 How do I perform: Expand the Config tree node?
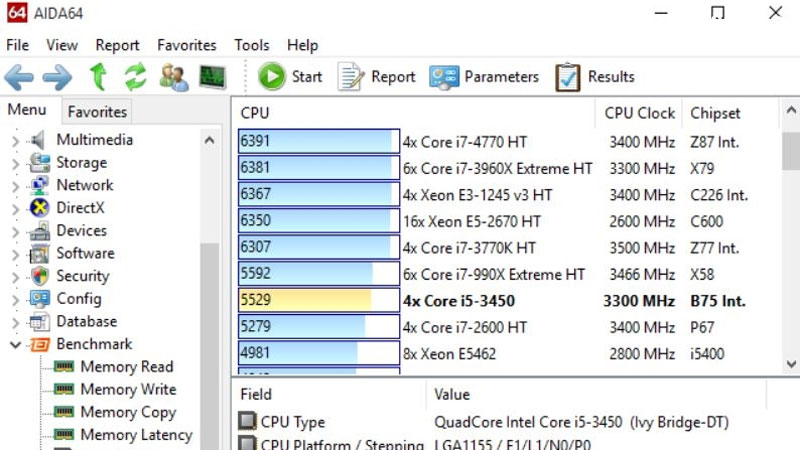15,299
